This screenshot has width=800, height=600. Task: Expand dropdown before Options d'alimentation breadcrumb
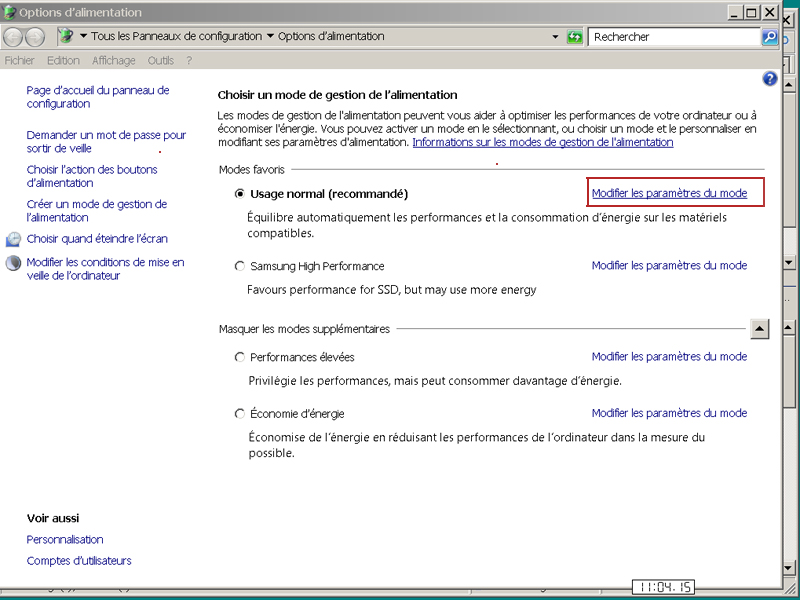click(x=270, y=36)
